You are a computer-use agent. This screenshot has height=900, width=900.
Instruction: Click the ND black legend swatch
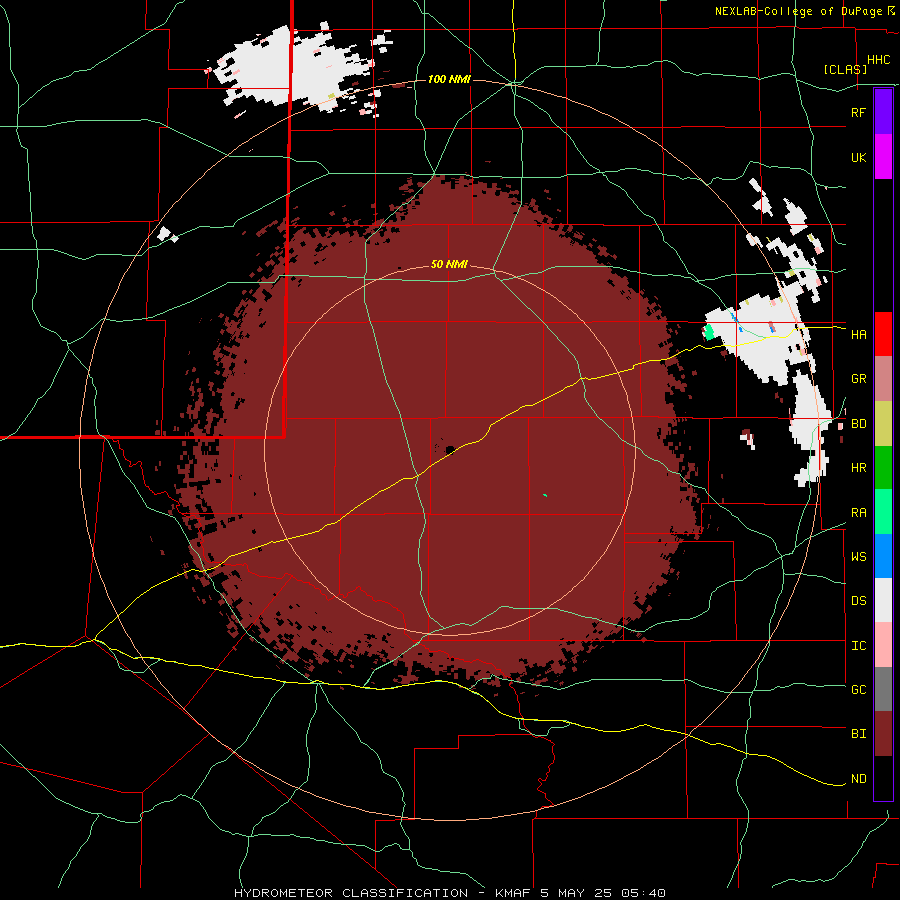[883, 778]
